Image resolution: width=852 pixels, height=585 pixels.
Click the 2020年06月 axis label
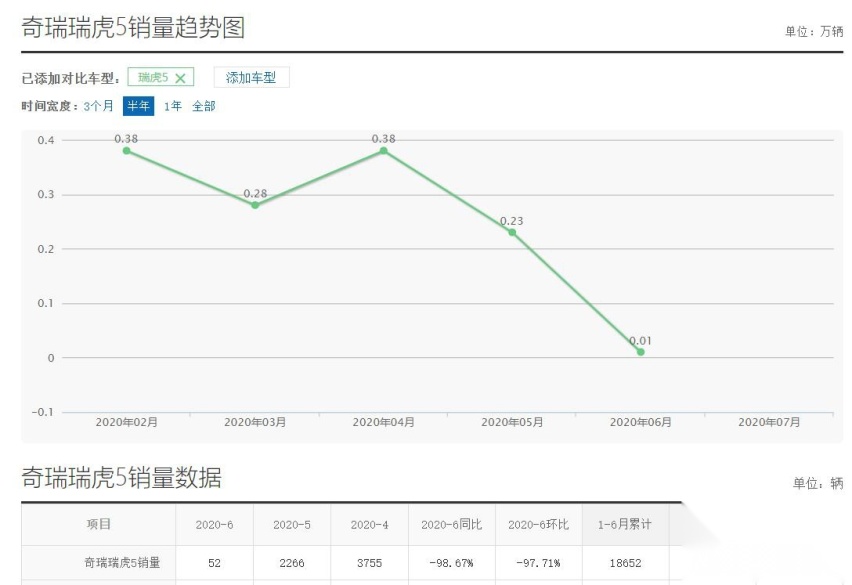pyautogui.click(x=641, y=422)
